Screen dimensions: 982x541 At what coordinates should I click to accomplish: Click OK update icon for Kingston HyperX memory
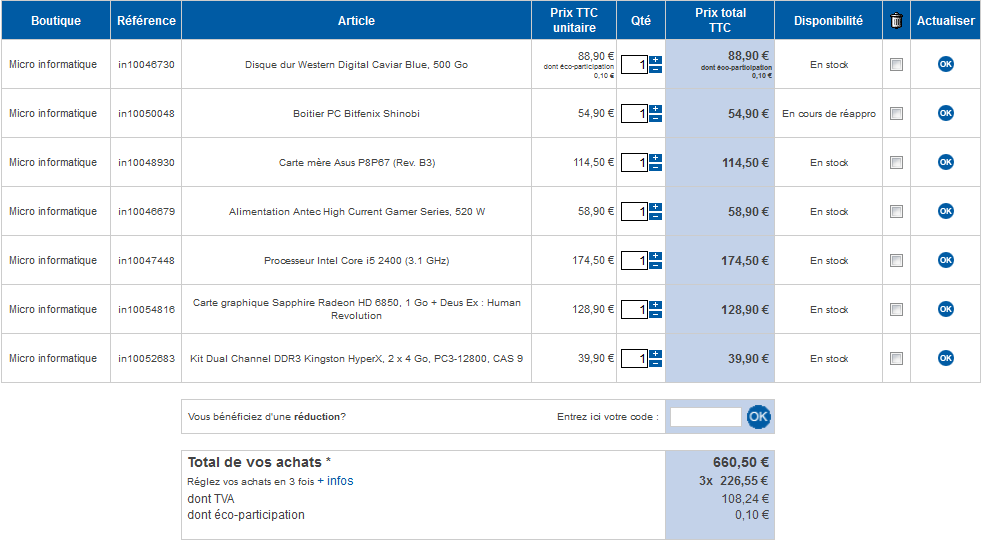(945, 358)
